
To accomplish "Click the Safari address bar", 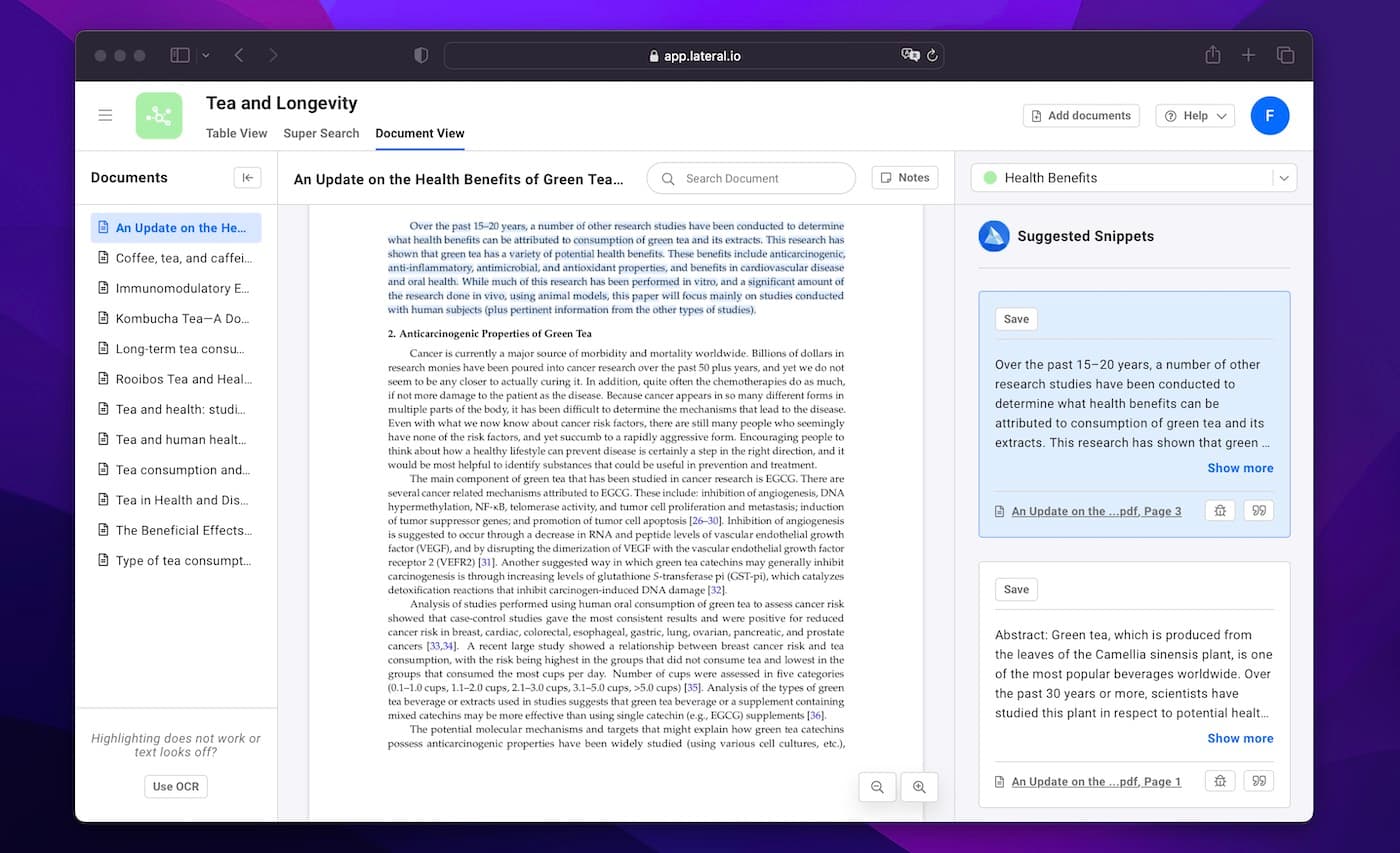I will click(694, 56).
